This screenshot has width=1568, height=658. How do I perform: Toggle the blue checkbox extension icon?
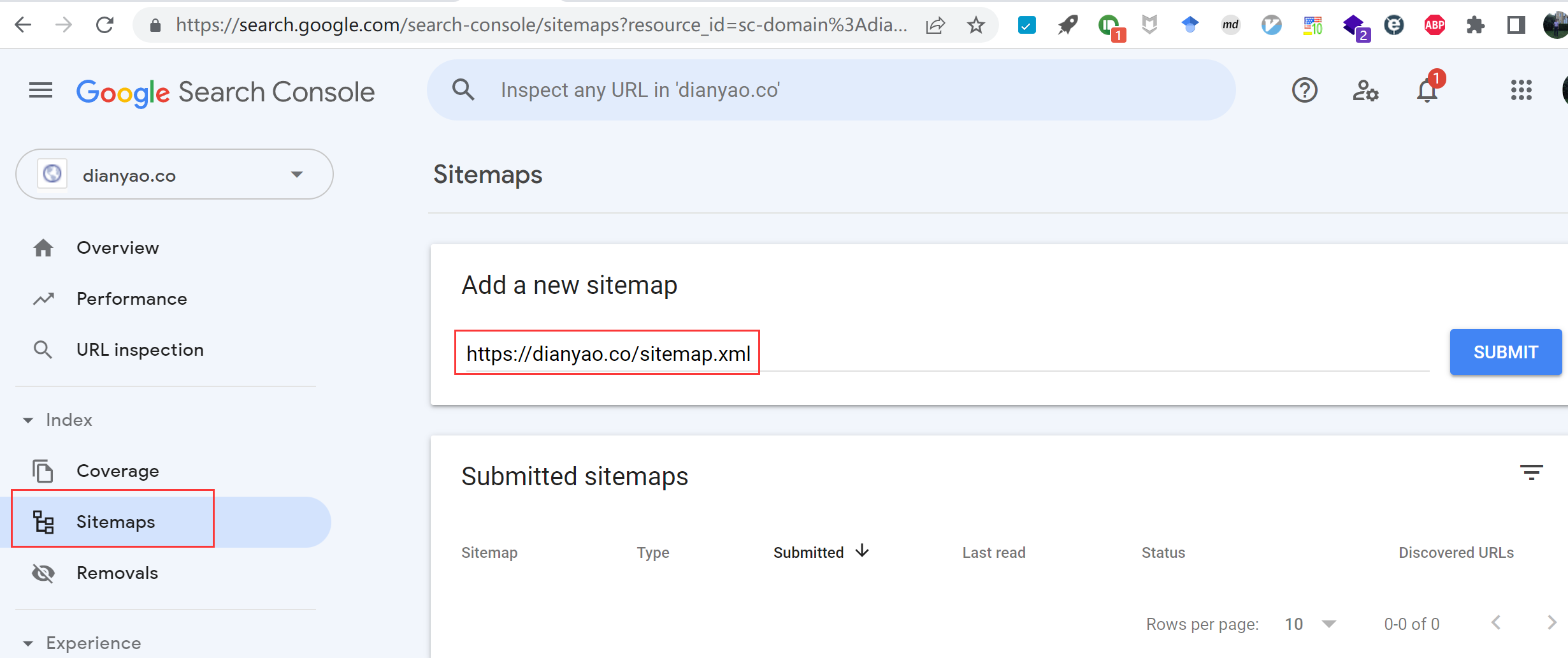[x=1026, y=25]
